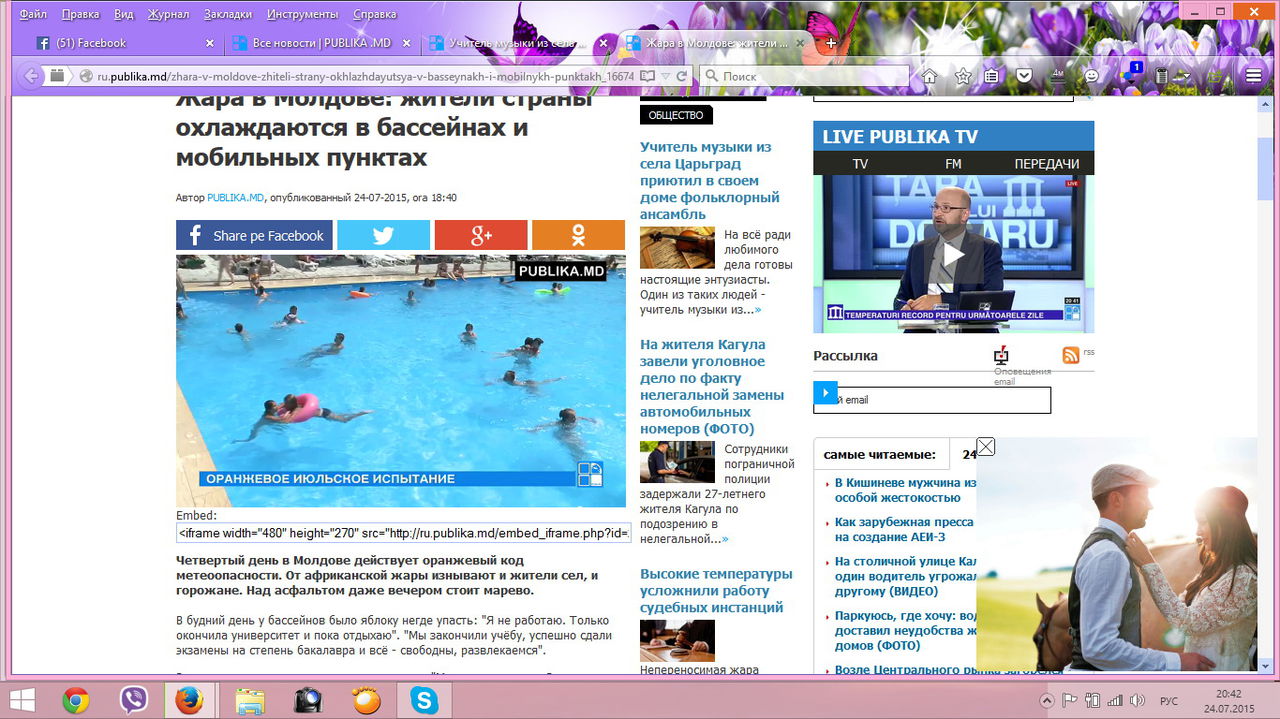The image size is (1280, 719).
Task: Launch Chrome from the taskbar
Action: [x=76, y=701]
